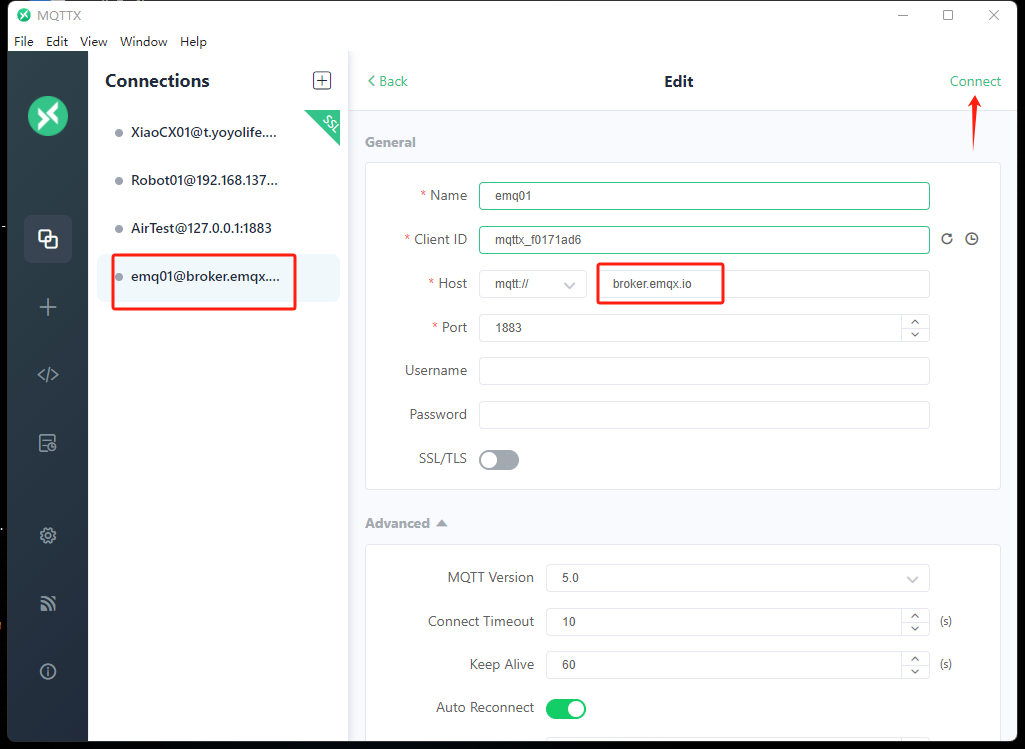Click the Host field with broker.emqx.io
Image resolution: width=1025 pixels, height=749 pixels.
pos(763,284)
